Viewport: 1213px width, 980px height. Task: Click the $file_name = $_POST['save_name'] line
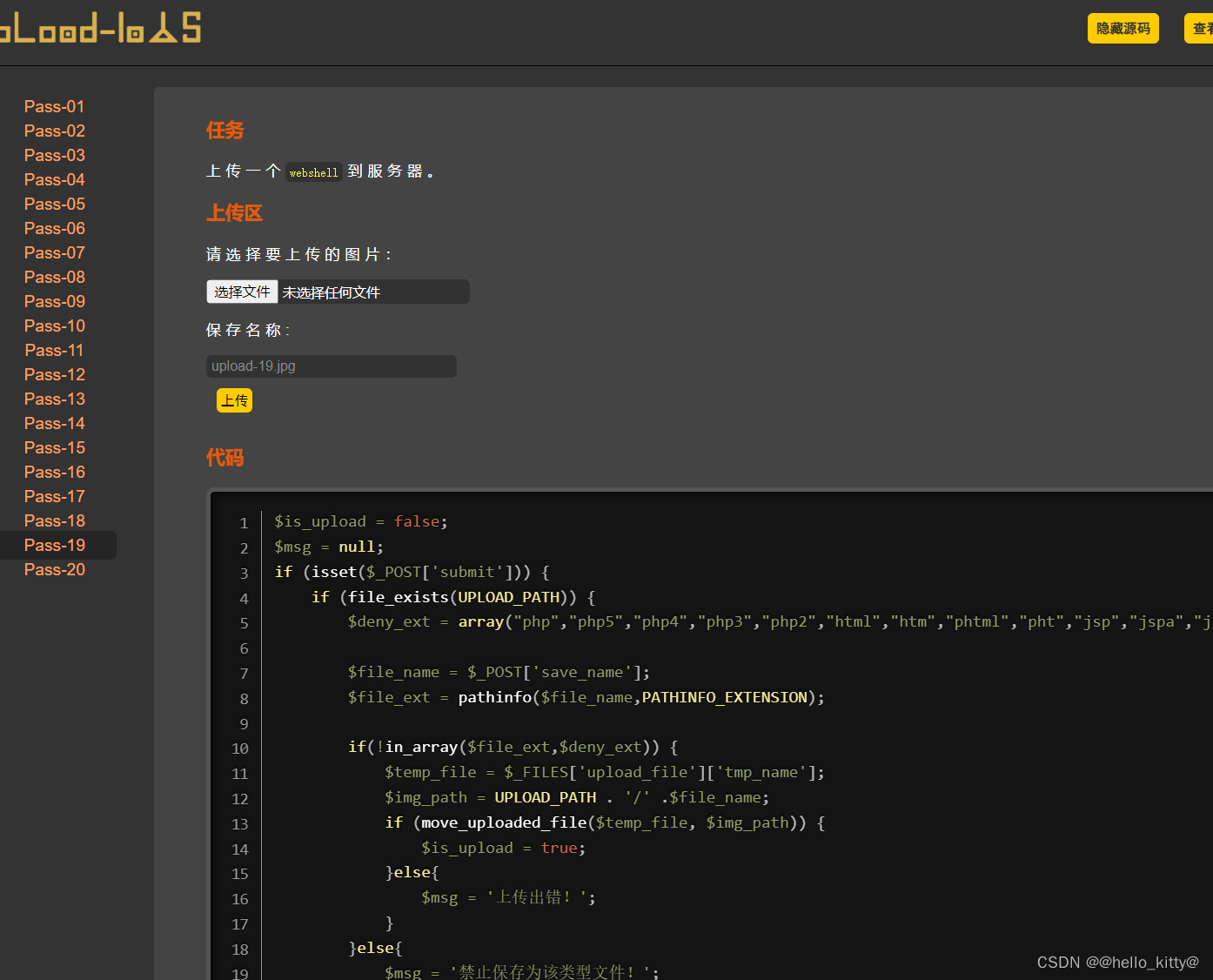(499, 672)
